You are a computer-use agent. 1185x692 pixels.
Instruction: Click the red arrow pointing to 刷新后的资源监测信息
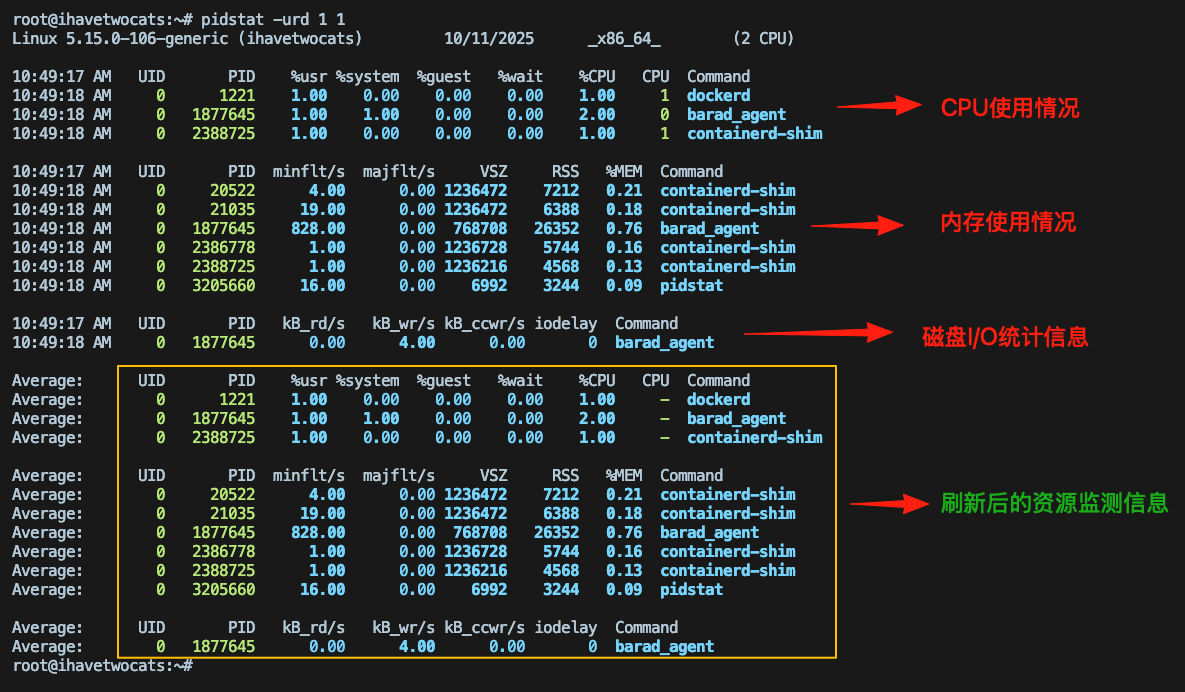tap(890, 505)
